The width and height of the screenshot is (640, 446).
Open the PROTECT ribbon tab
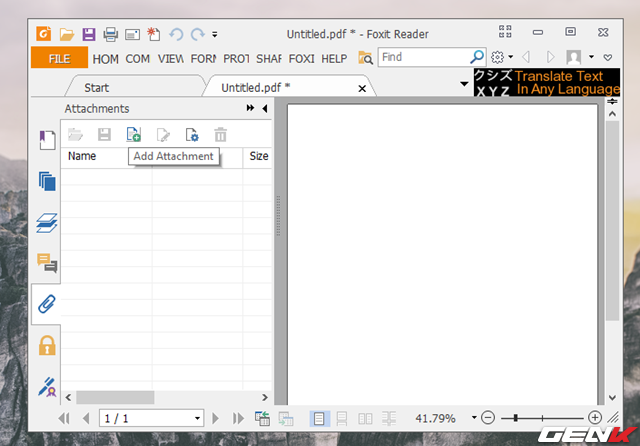coord(236,59)
